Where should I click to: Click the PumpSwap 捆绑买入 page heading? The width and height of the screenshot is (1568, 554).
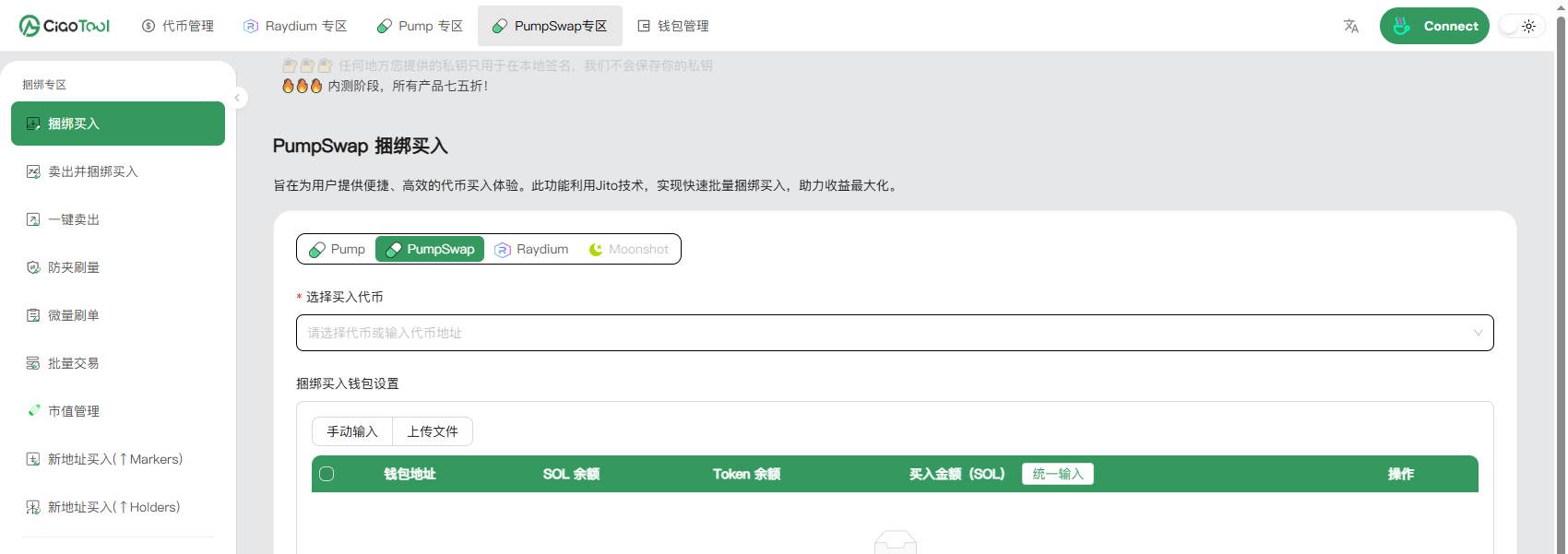361,146
